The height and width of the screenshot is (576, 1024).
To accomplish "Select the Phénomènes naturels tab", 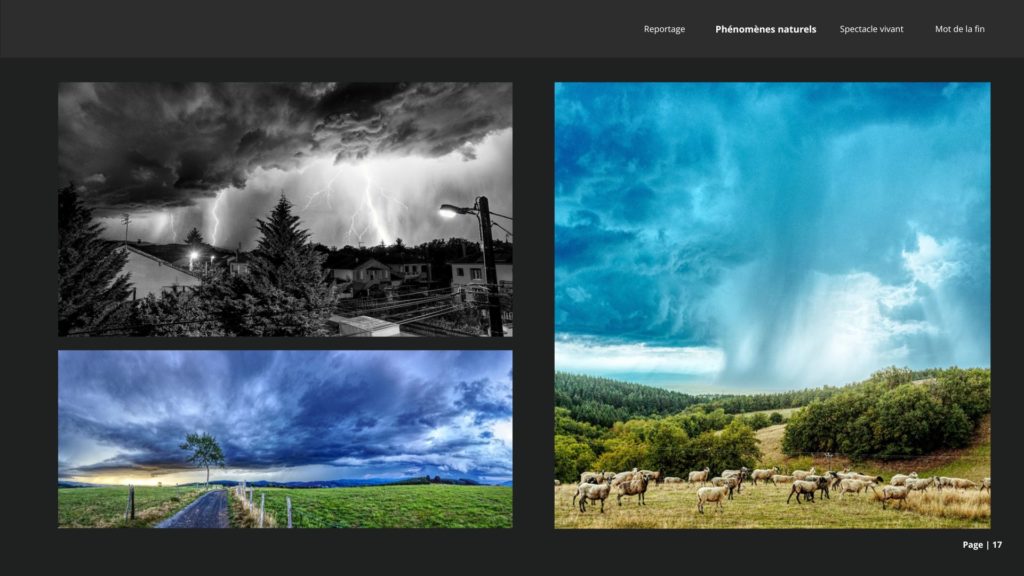I will [765, 29].
